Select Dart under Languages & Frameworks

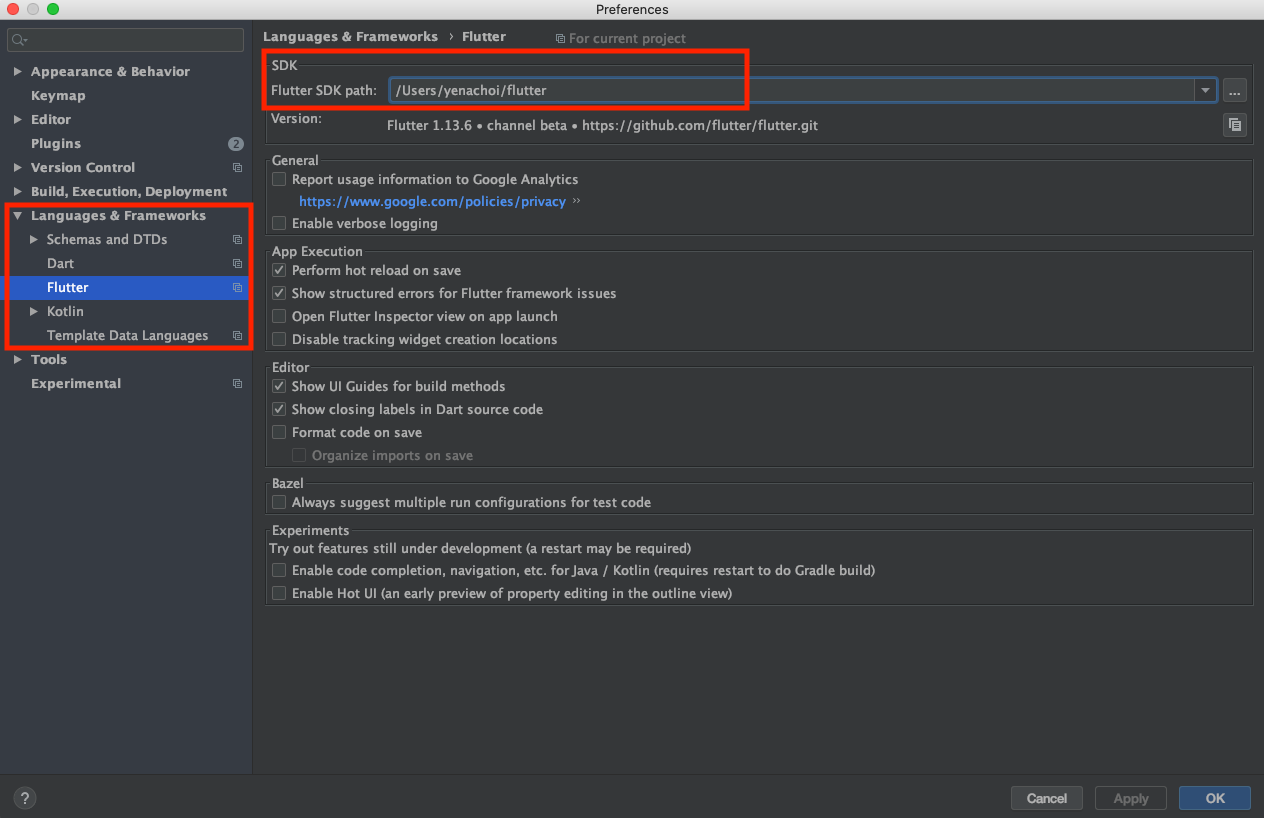[60, 264]
